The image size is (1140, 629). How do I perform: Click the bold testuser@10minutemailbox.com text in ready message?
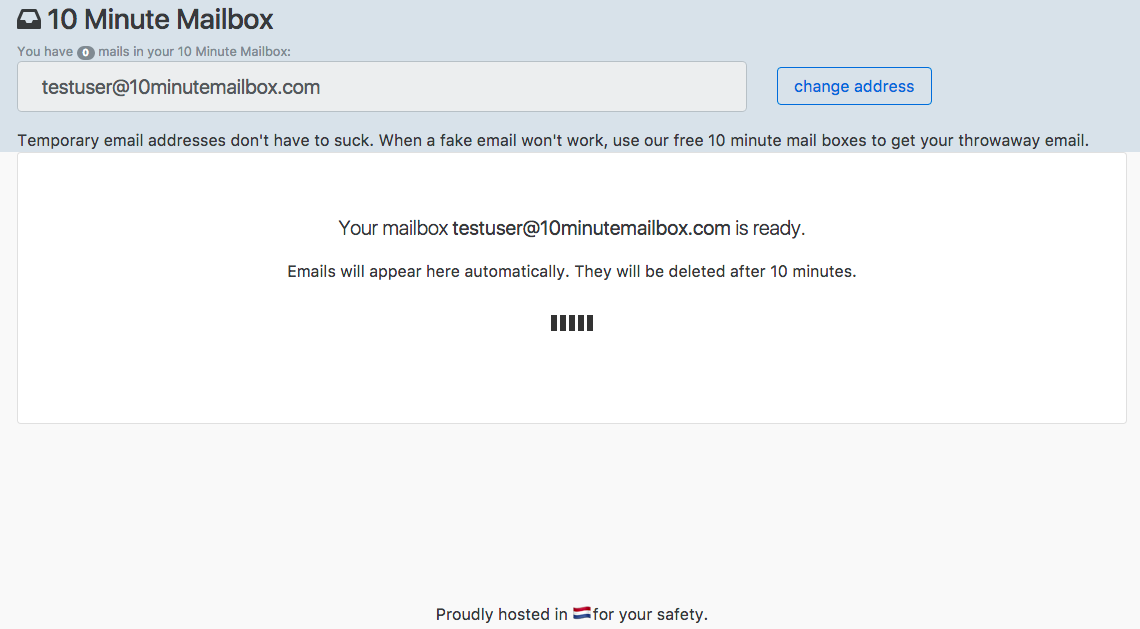591,228
